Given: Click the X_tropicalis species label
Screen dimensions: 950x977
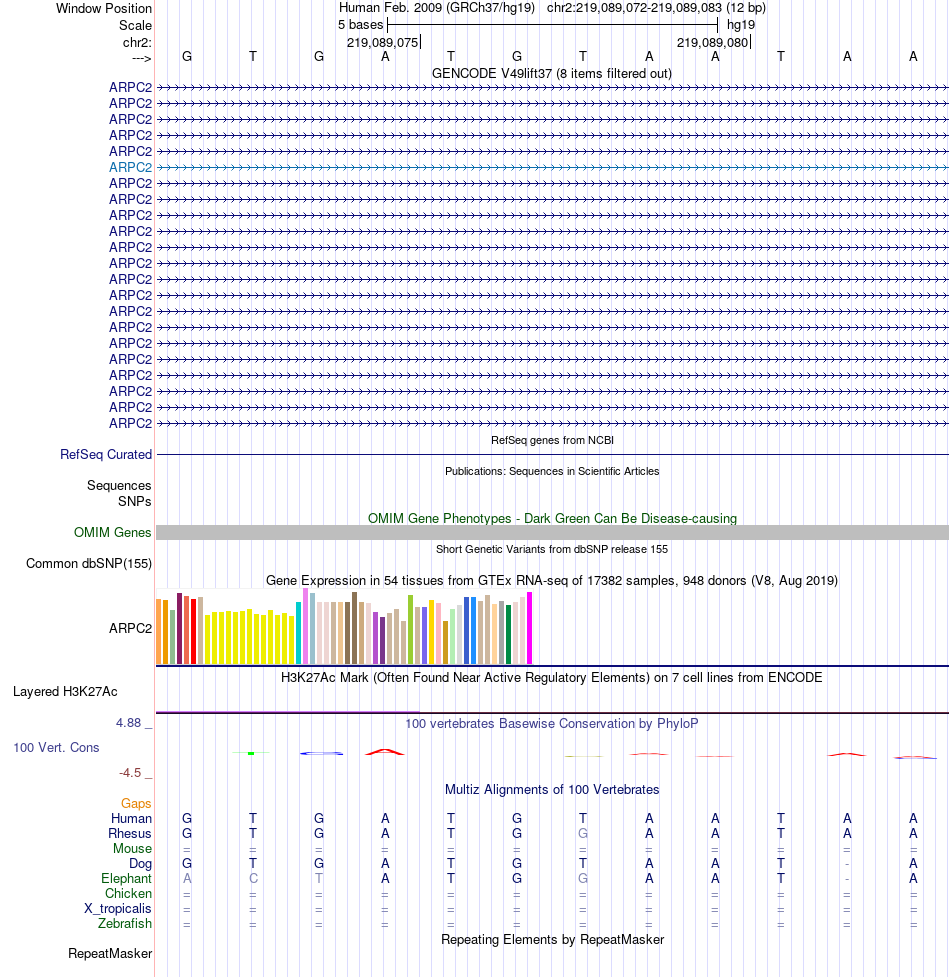Looking at the screenshot, I should click(118, 908).
